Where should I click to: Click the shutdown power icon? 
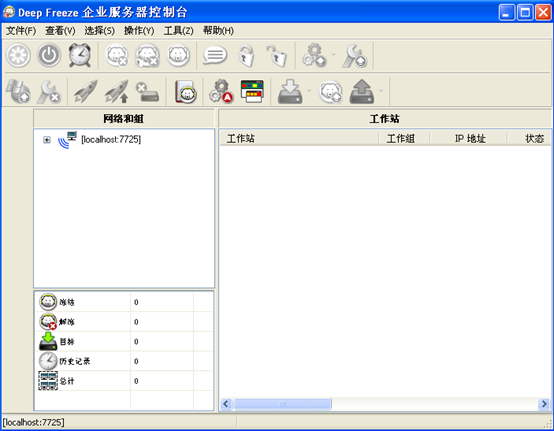49,55
